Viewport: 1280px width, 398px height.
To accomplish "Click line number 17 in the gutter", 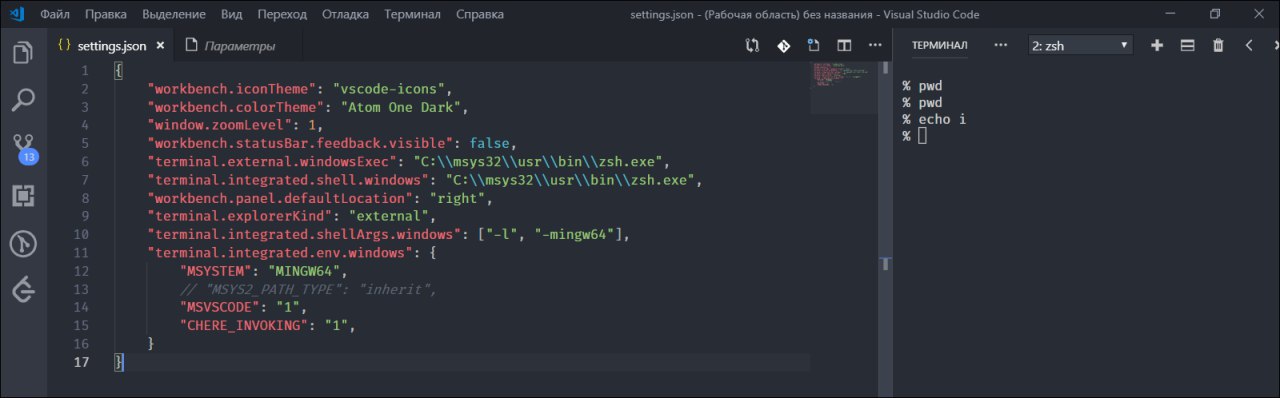I will (x=82, y=361).
